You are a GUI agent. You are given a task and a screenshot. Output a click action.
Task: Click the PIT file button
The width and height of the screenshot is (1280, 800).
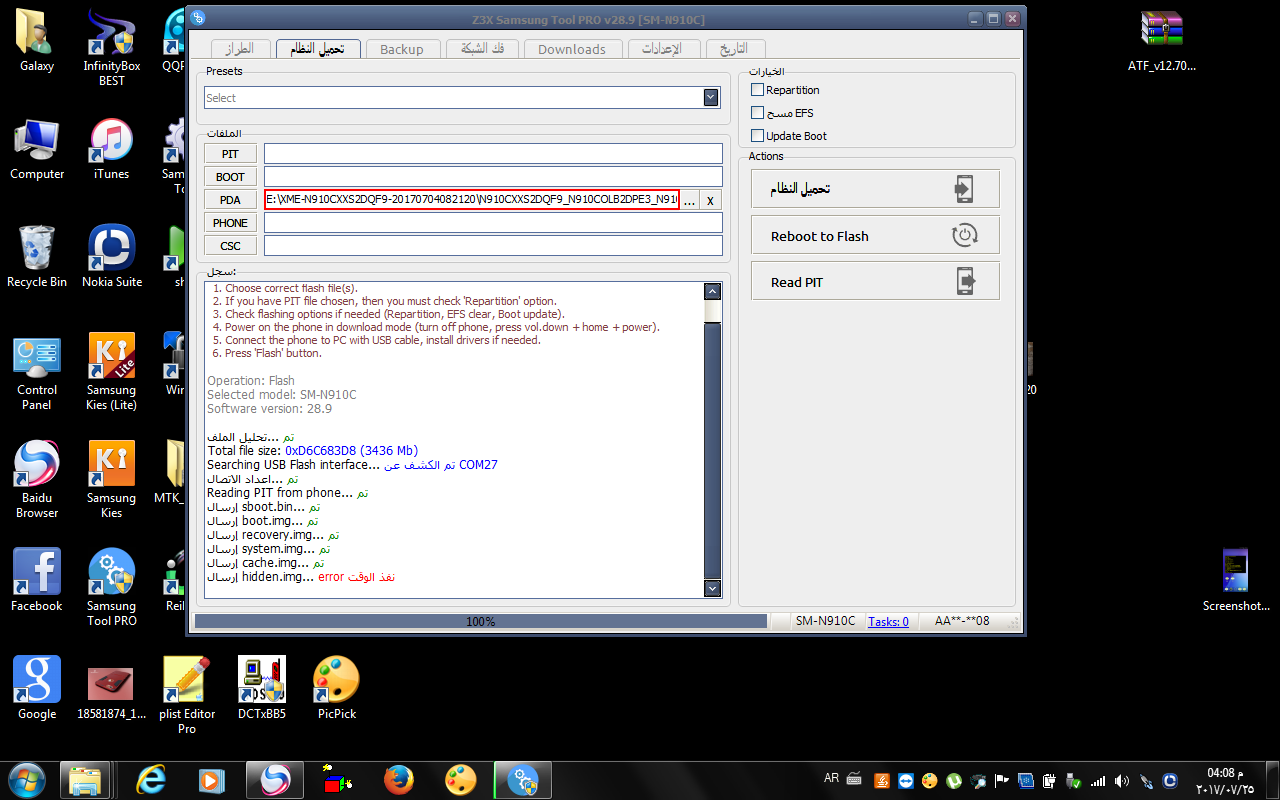230,154
